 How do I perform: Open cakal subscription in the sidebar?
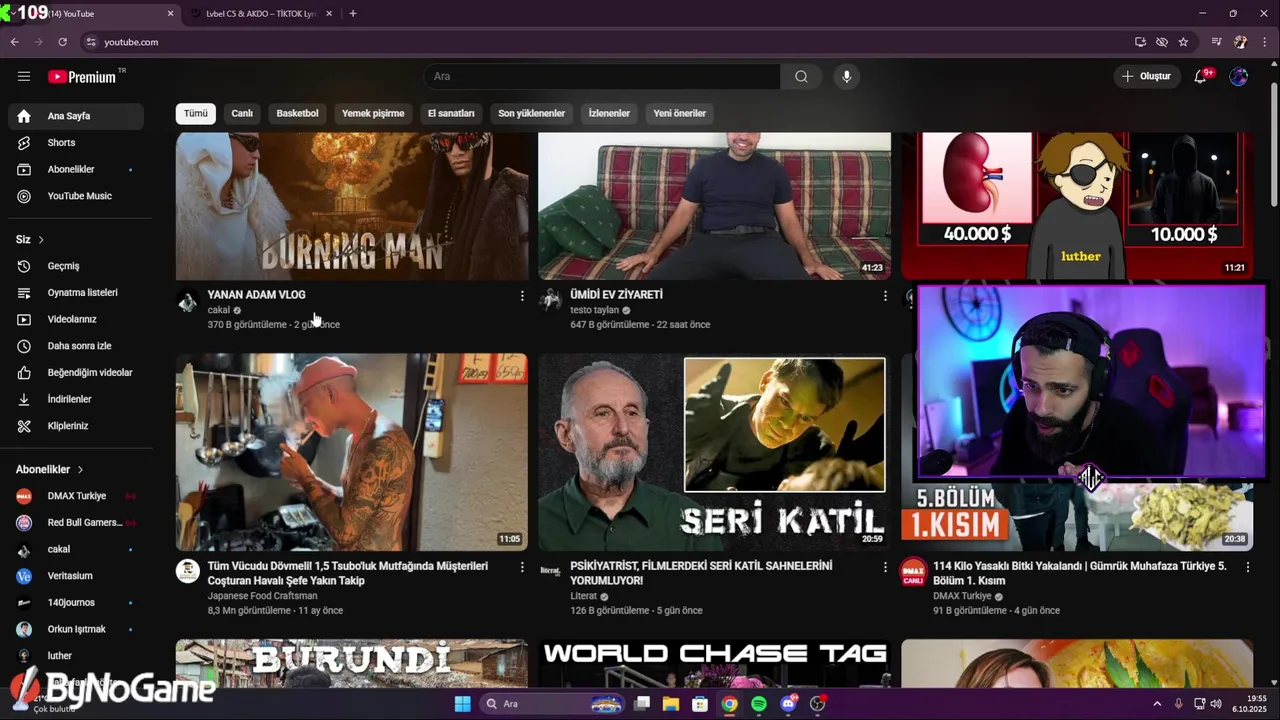(x=76, y=549)
